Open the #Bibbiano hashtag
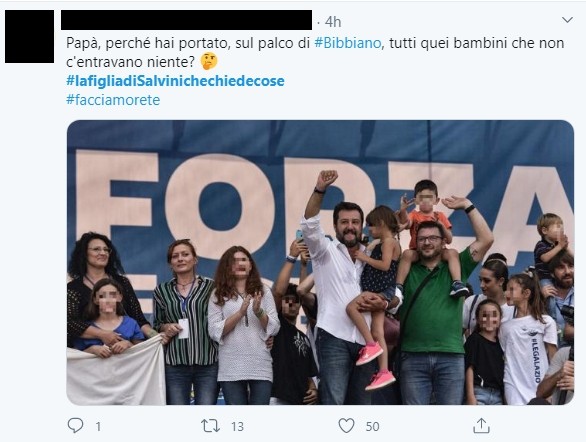586x442 pixels. click(348, 43)
